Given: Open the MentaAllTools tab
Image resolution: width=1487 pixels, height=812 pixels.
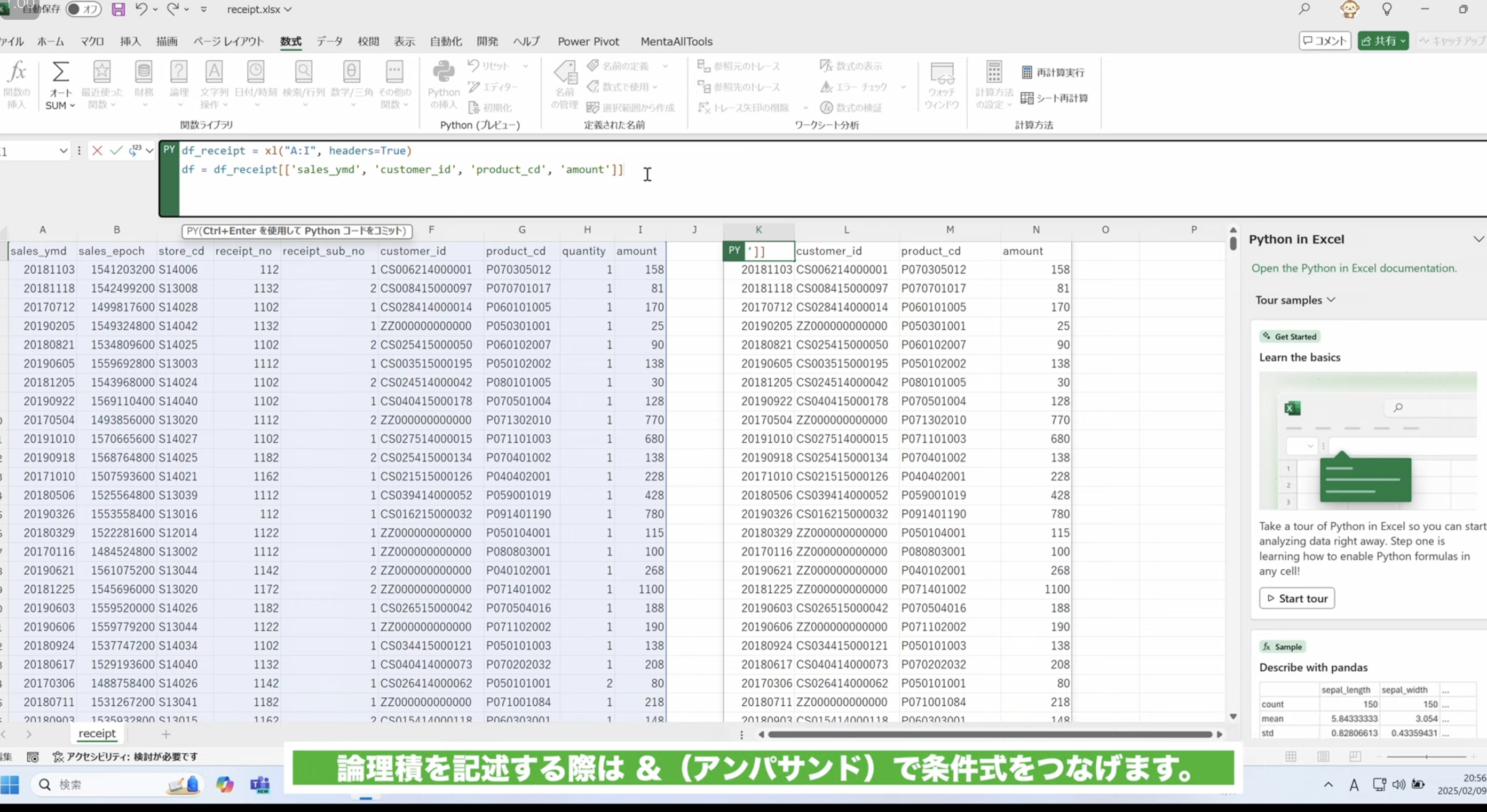Looking at the screenshot, I should 677,42.
